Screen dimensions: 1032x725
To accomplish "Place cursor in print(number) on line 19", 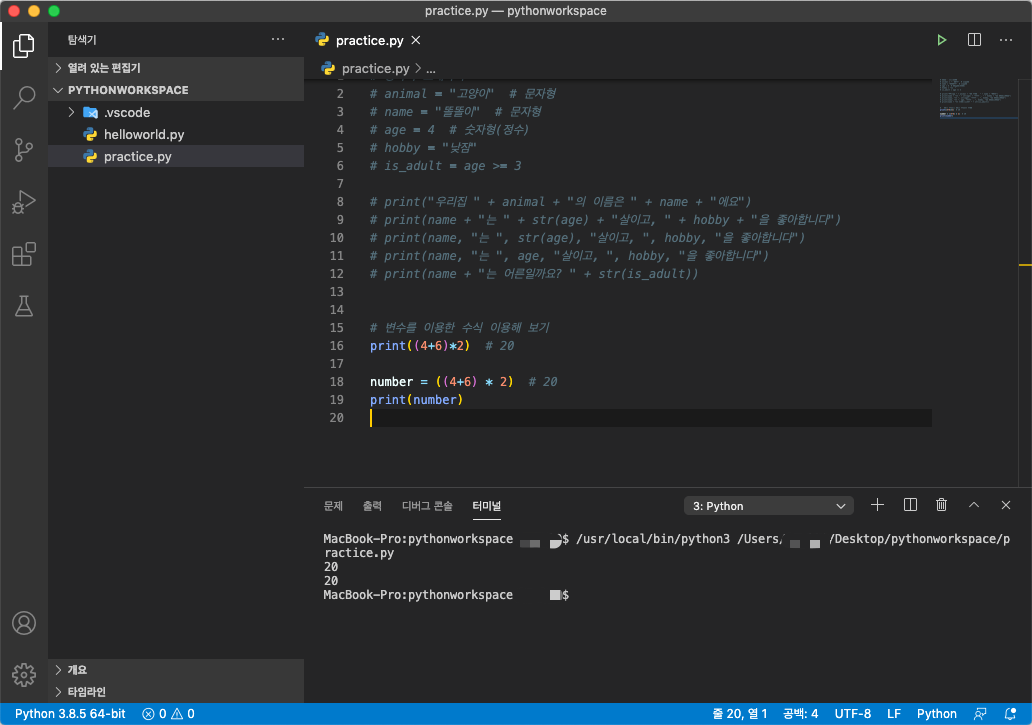I will (416, 400).
